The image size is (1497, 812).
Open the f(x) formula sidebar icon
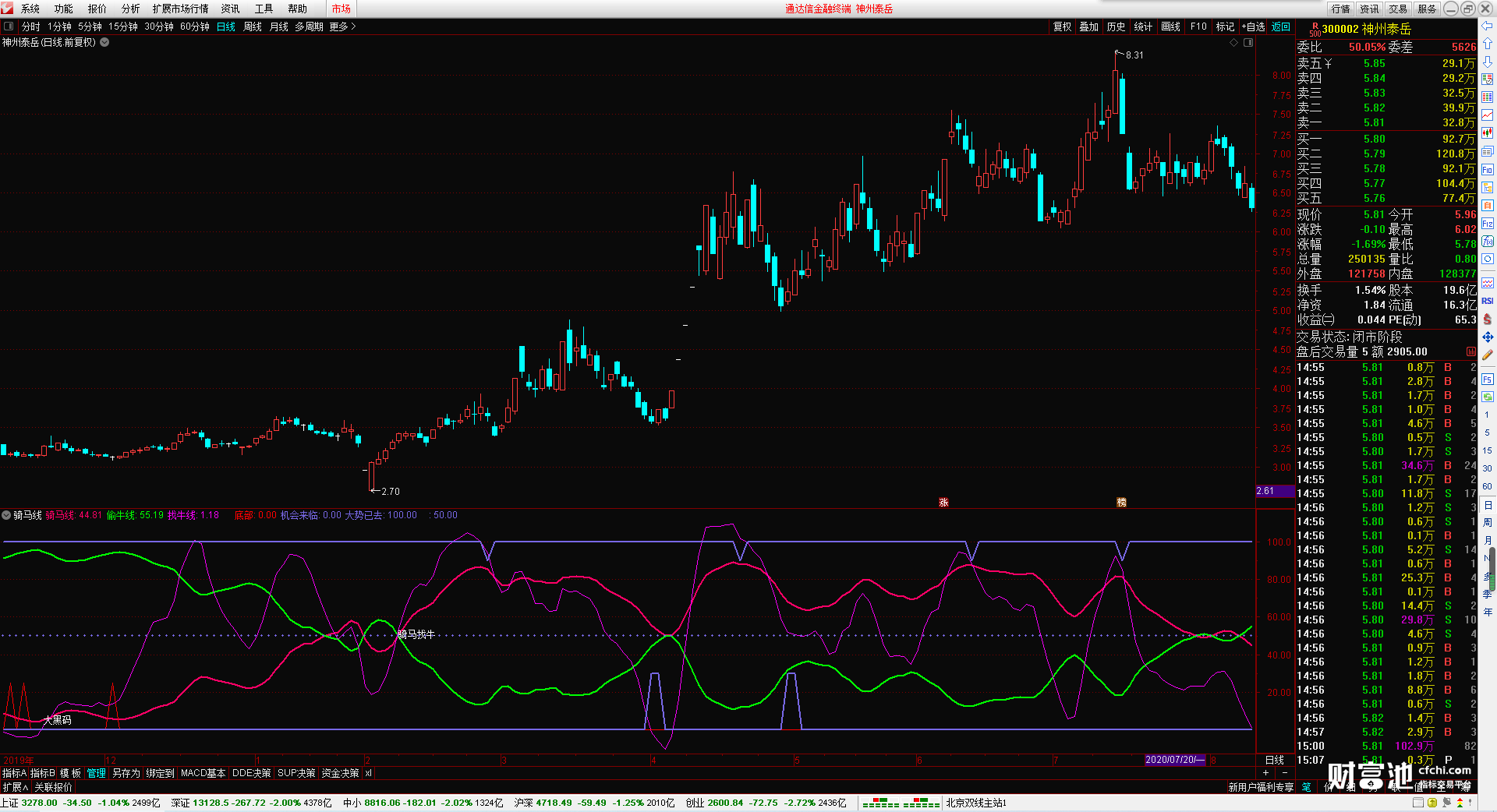pos(1488,242)
